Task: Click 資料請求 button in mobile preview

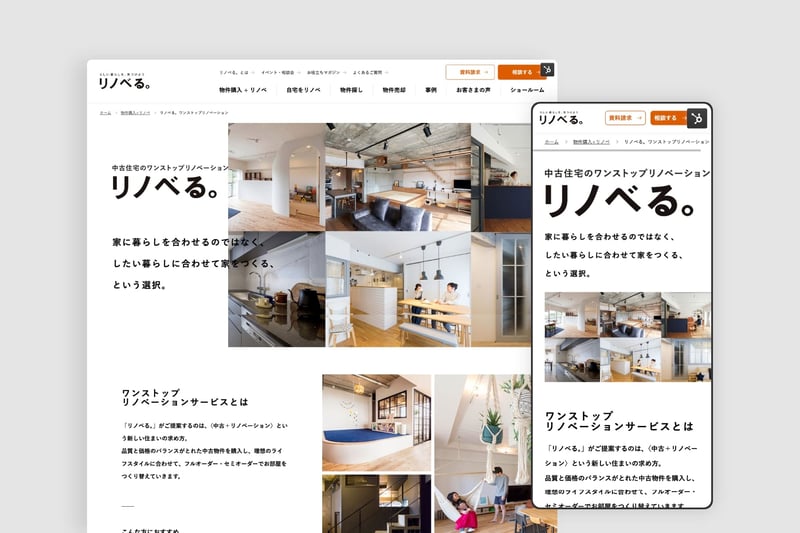Action: 625,118
